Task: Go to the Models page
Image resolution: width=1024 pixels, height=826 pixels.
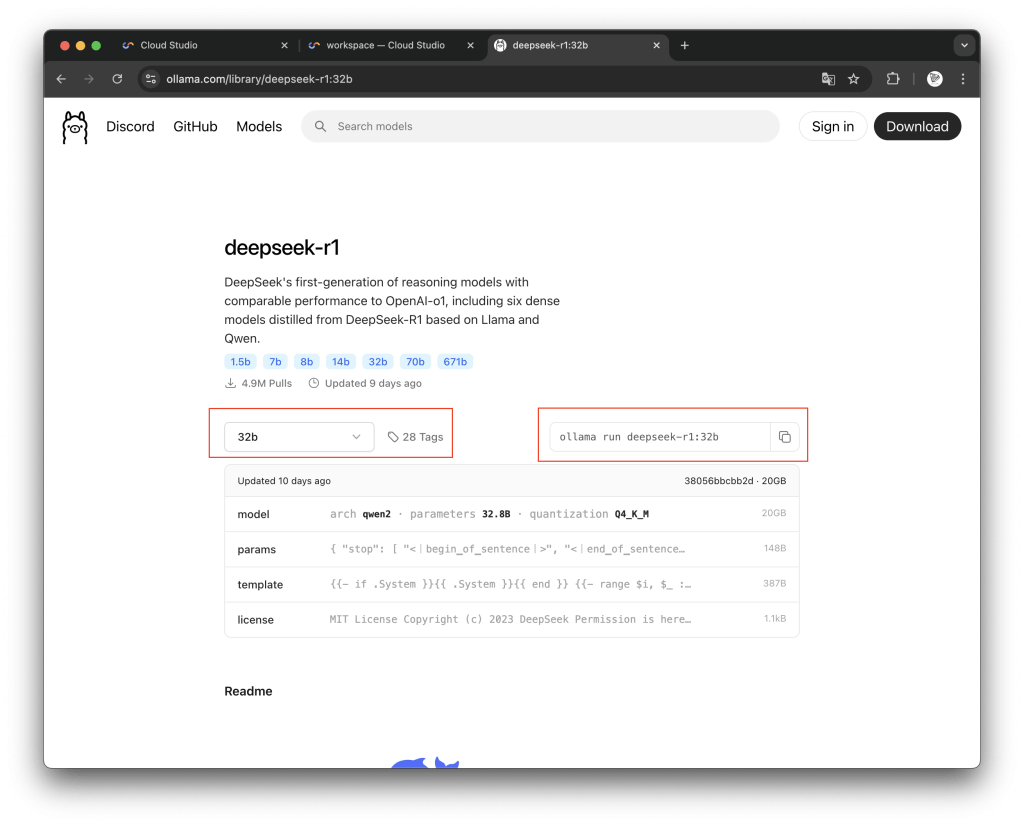Action: [259, 127]
